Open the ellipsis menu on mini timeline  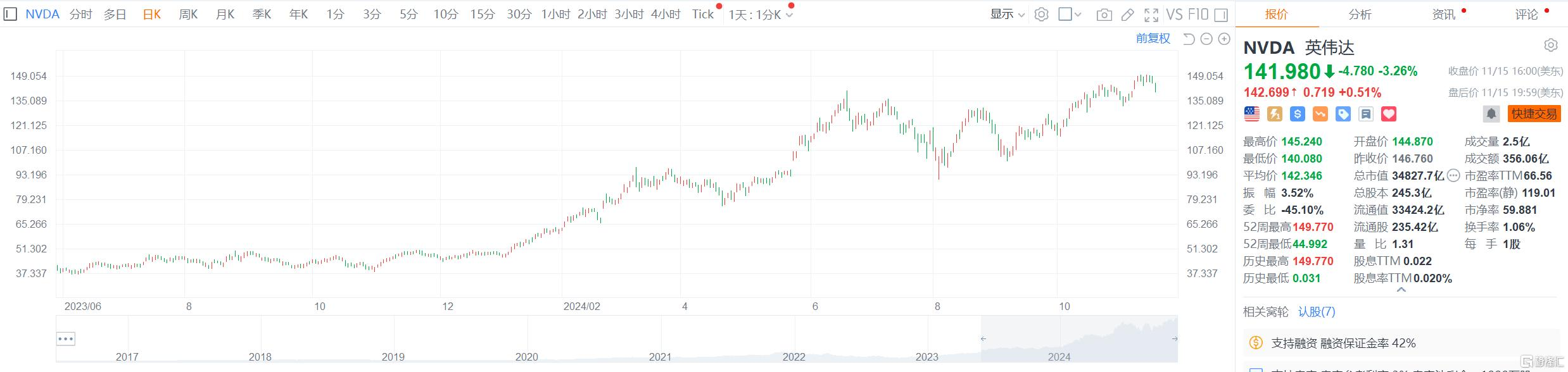(66, 338)
